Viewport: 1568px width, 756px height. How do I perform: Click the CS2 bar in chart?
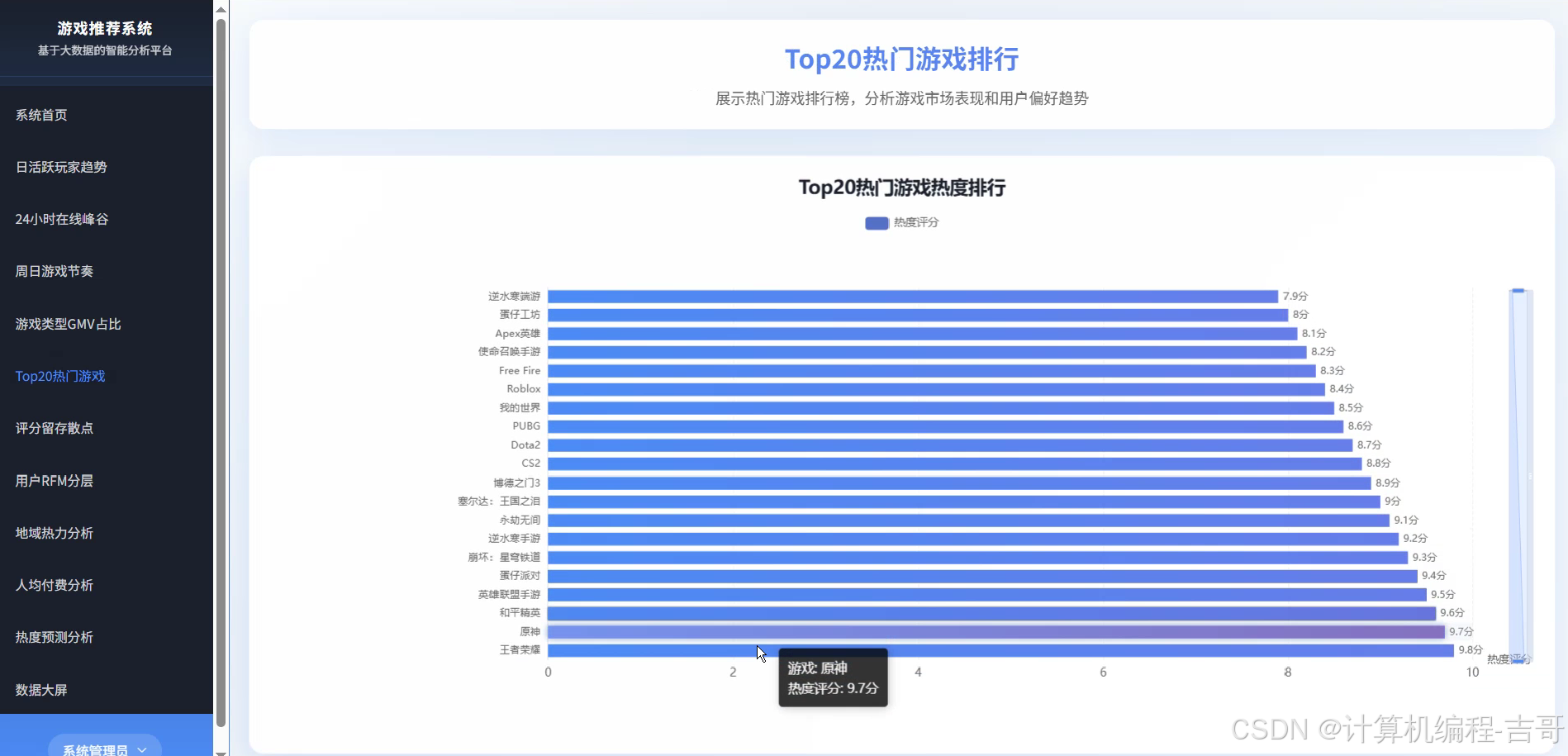(954, 464)
